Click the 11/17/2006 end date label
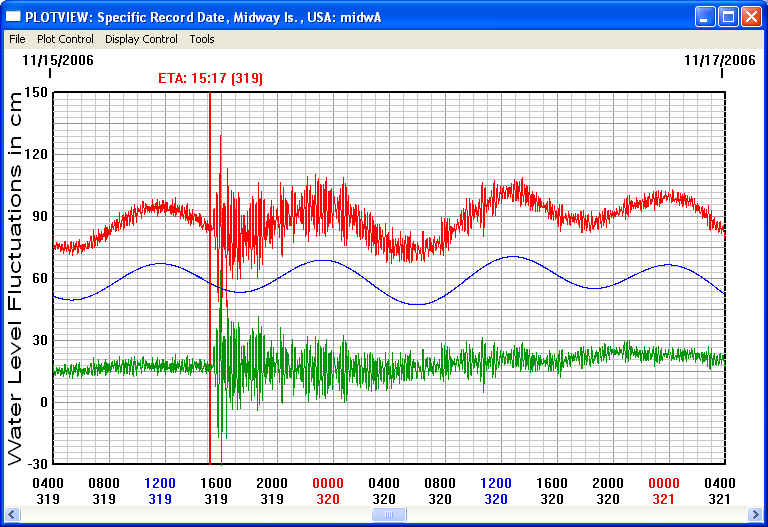This screenshot has height=527, width=768. [720, 60]
